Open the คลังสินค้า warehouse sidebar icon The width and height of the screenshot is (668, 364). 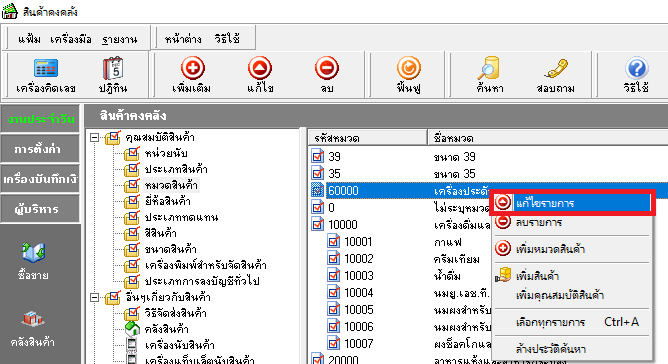click(32, 319)
